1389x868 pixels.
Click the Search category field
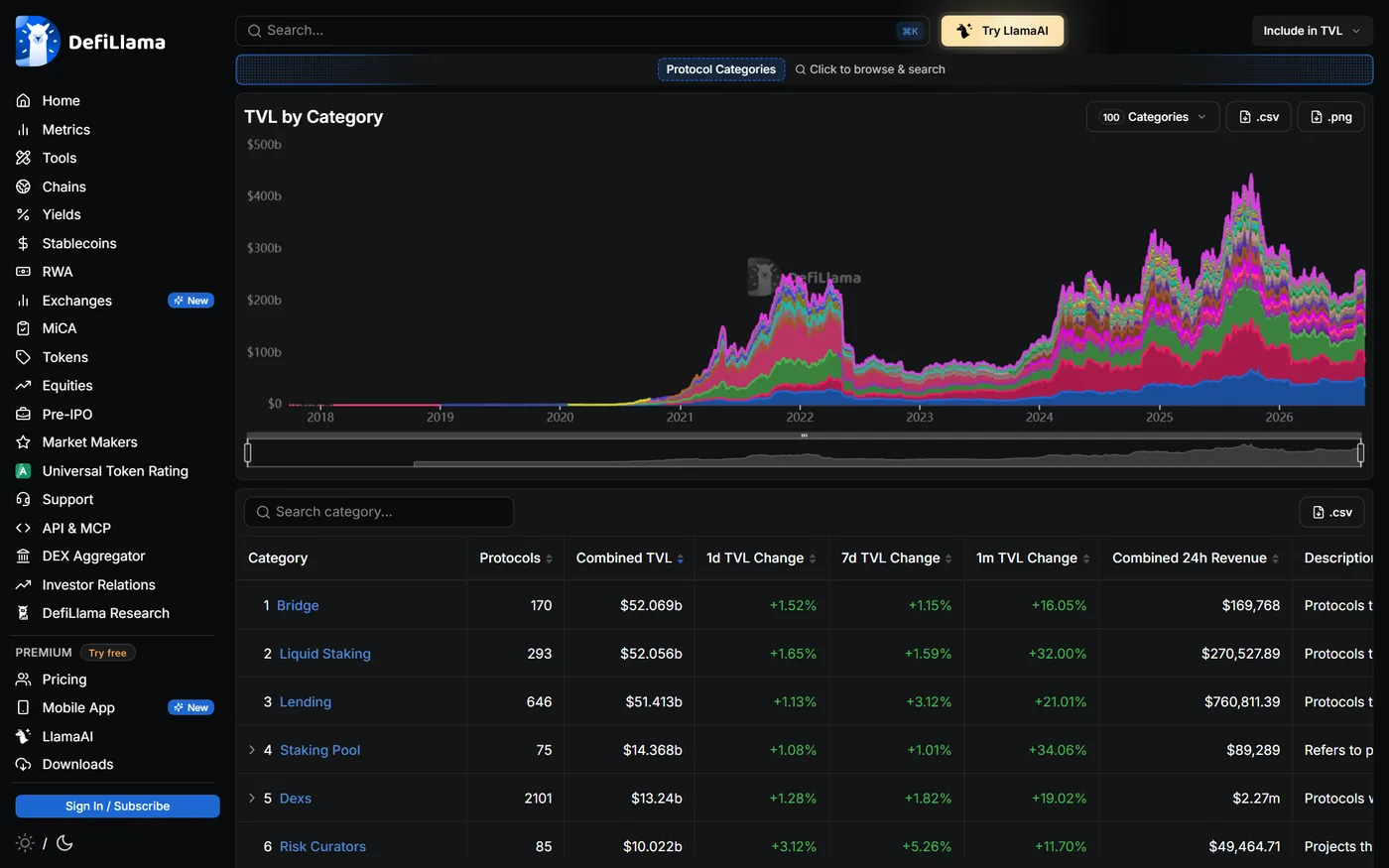379,512
